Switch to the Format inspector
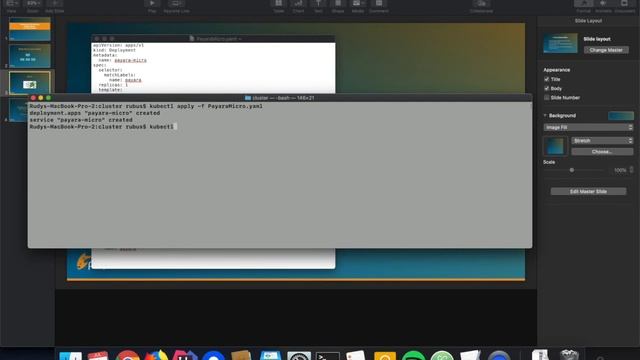 click(x=584, y=6)
